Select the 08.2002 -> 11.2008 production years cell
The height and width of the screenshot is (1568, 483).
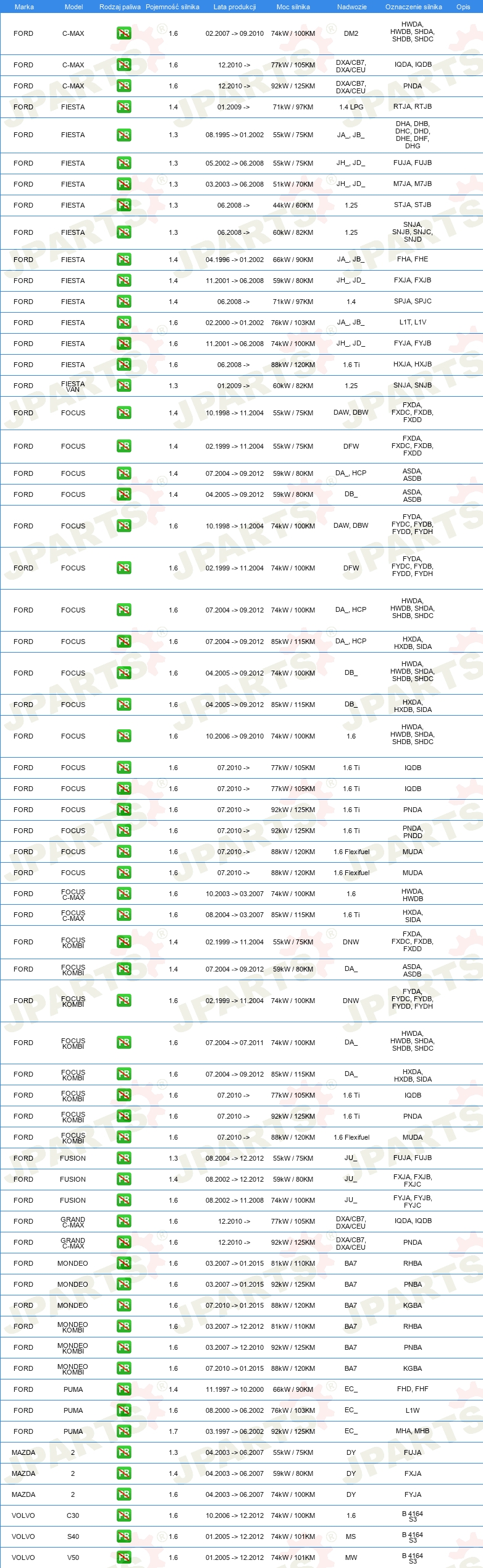click(235, 1200)
